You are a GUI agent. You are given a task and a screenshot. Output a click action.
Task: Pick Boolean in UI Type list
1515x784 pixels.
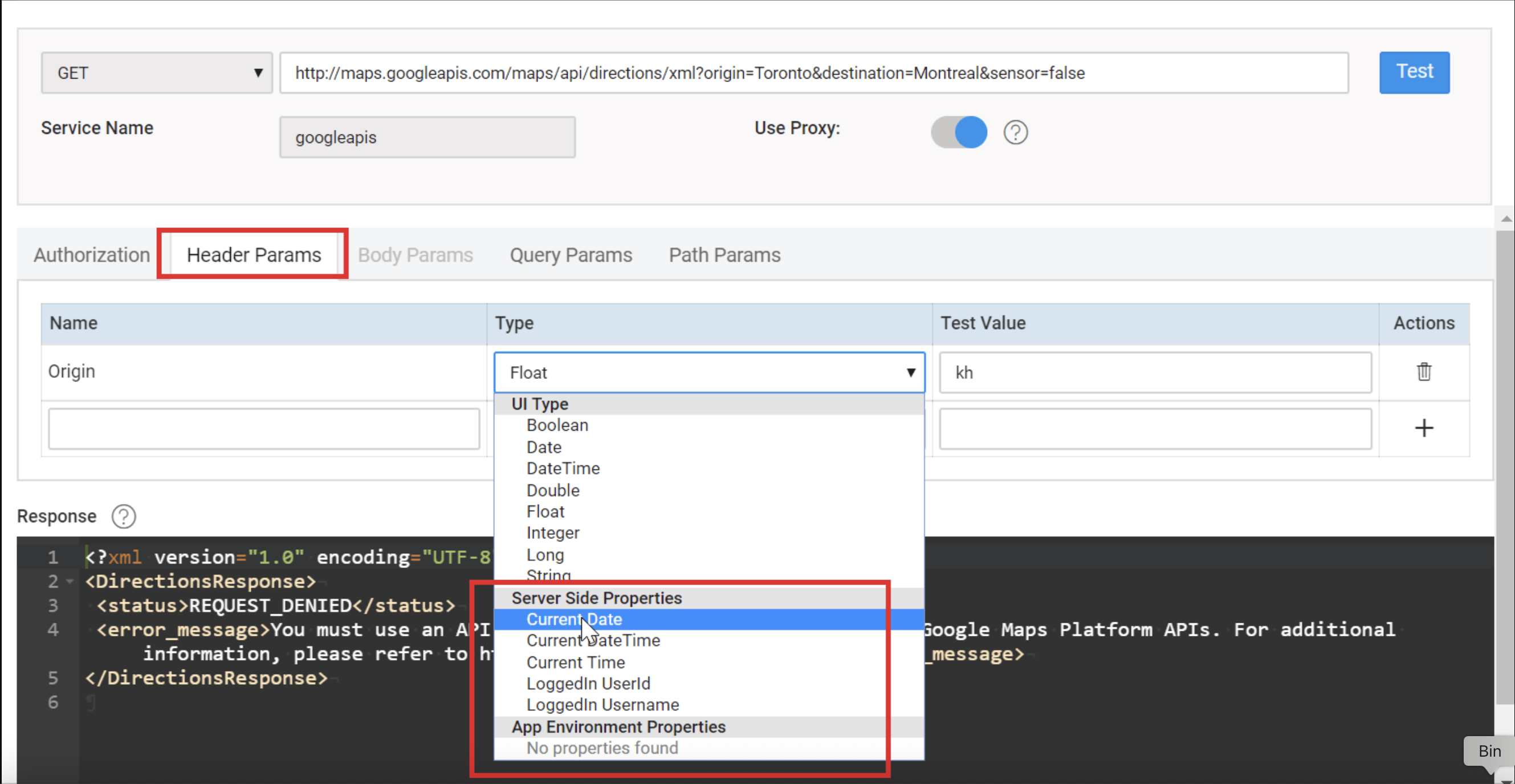point(557,425)
